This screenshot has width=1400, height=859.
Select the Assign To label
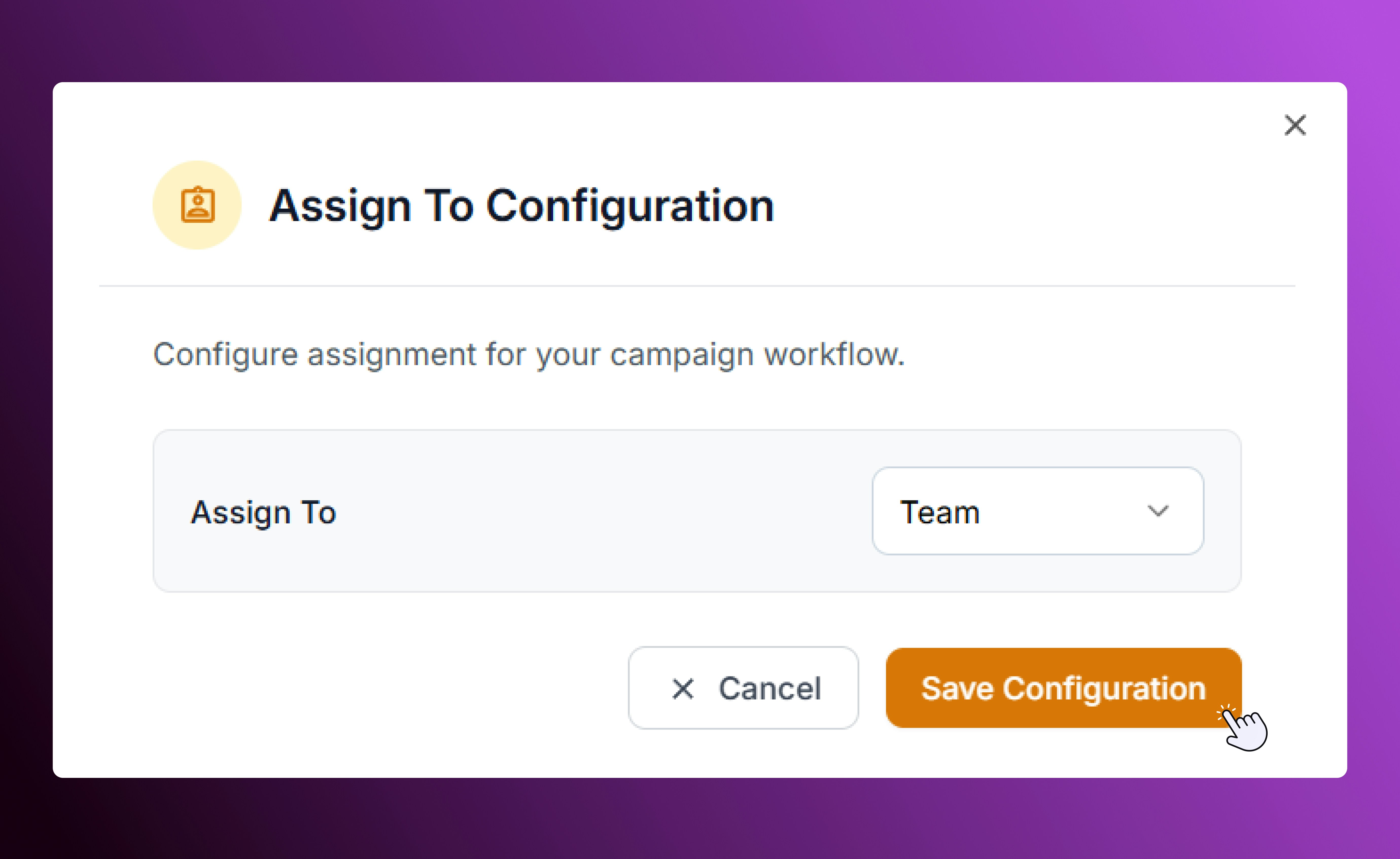pyautogui.click(x=263, y=512)
